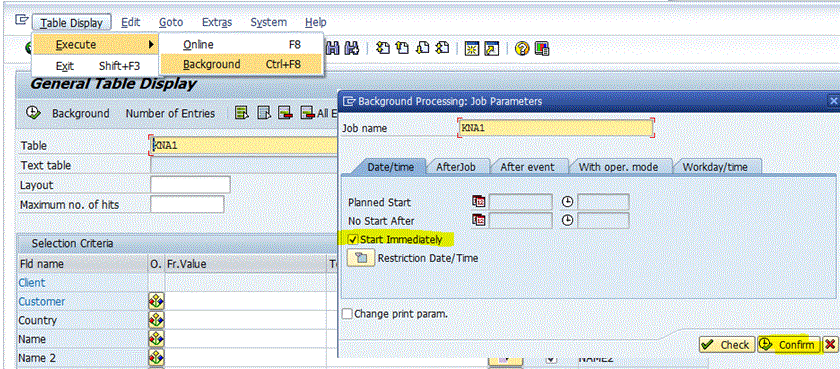The height and width of the screenshot is (369, 840).
Task: Open the Help menu
Action: click(316, 22)
